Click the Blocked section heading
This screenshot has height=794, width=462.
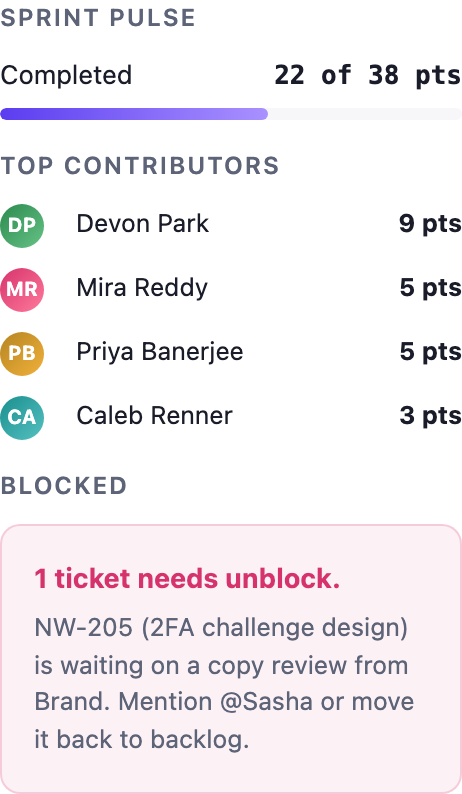tap(63, 486)
